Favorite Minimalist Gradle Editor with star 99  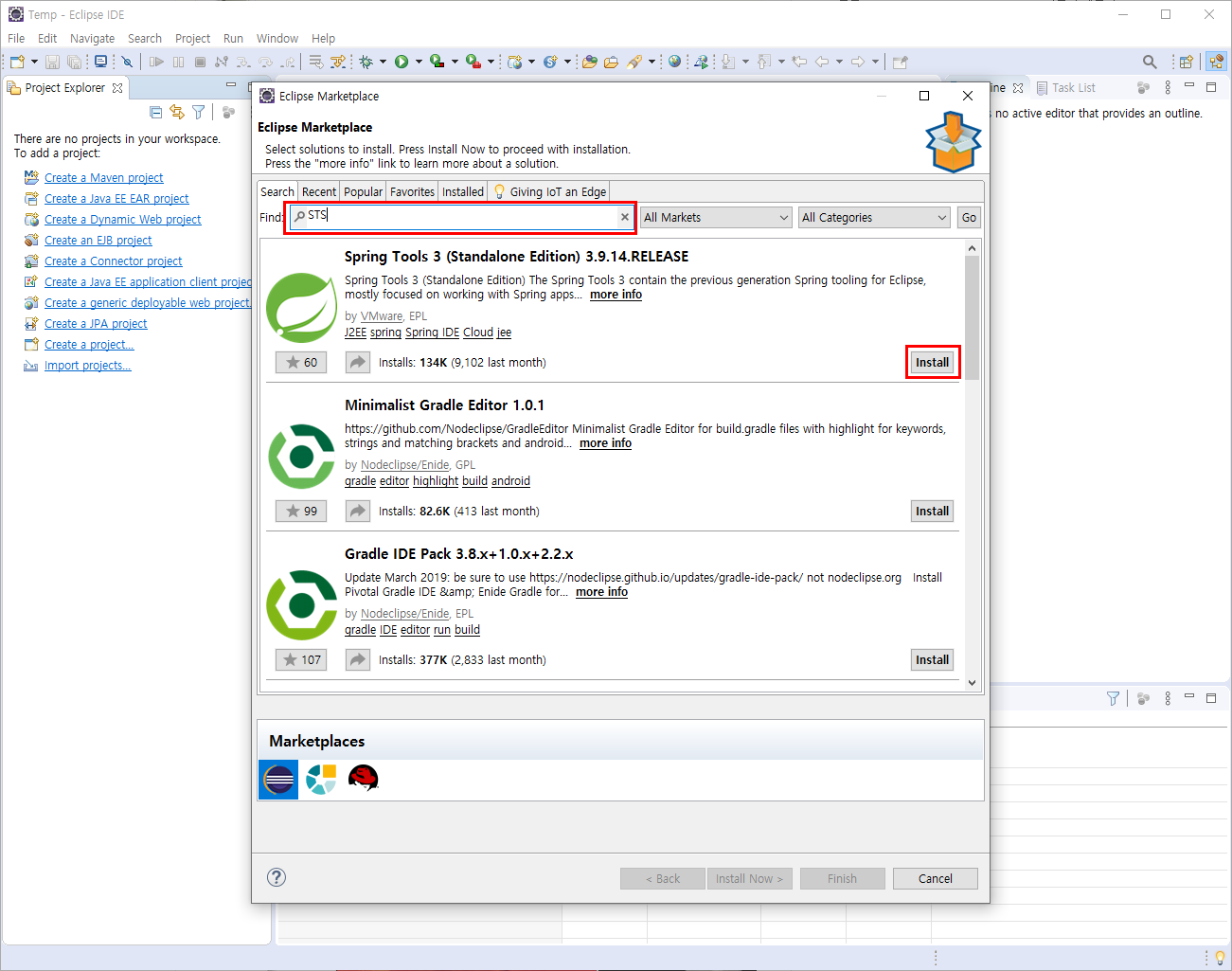(301, 511)
